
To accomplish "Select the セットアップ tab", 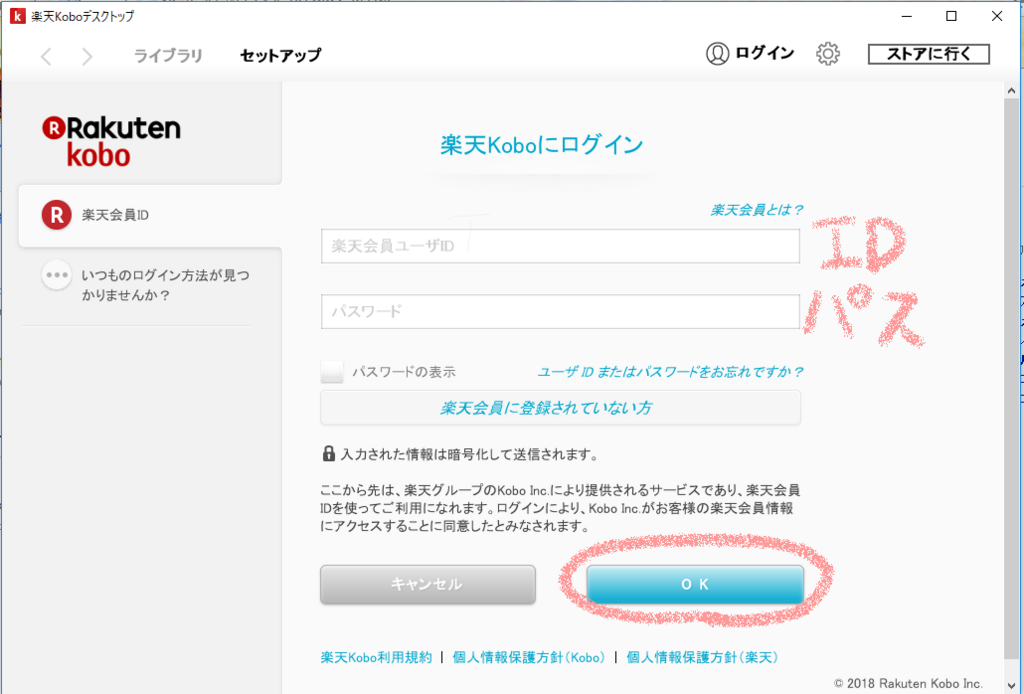I will [278, 57].
